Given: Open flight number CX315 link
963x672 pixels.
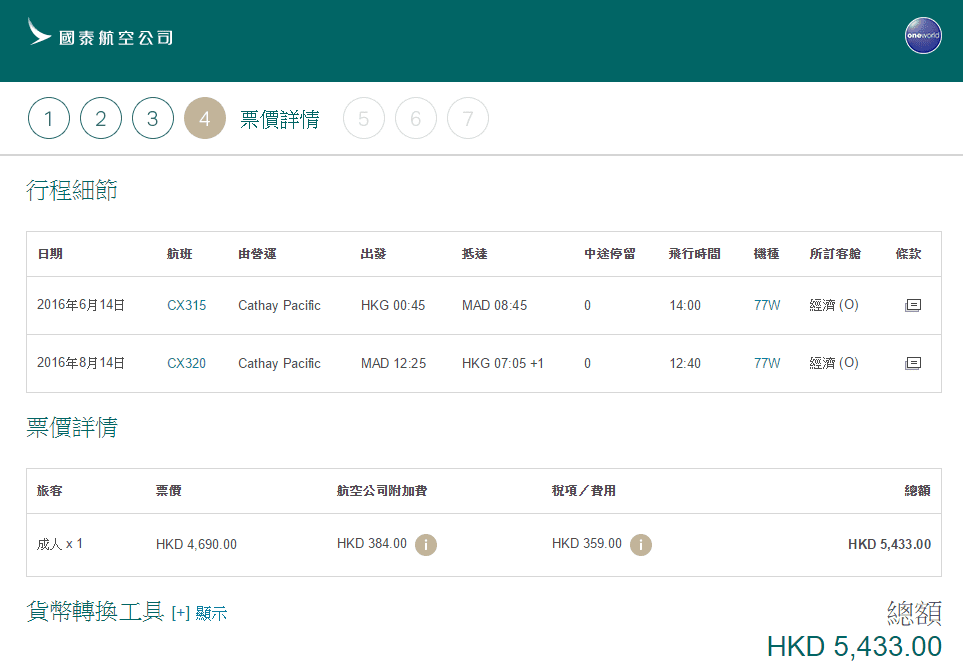Looking at the screenshot, I should click(186, 305).
